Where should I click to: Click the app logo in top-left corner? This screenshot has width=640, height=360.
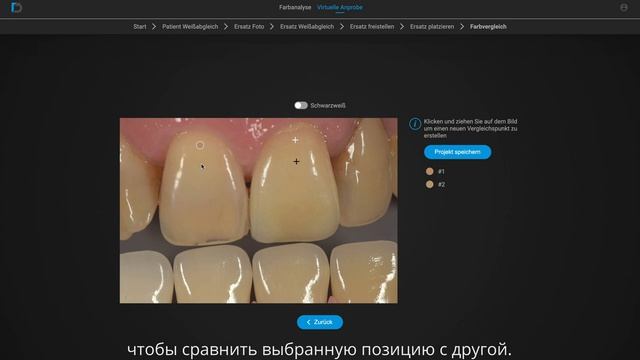click(x=16, y=7)
